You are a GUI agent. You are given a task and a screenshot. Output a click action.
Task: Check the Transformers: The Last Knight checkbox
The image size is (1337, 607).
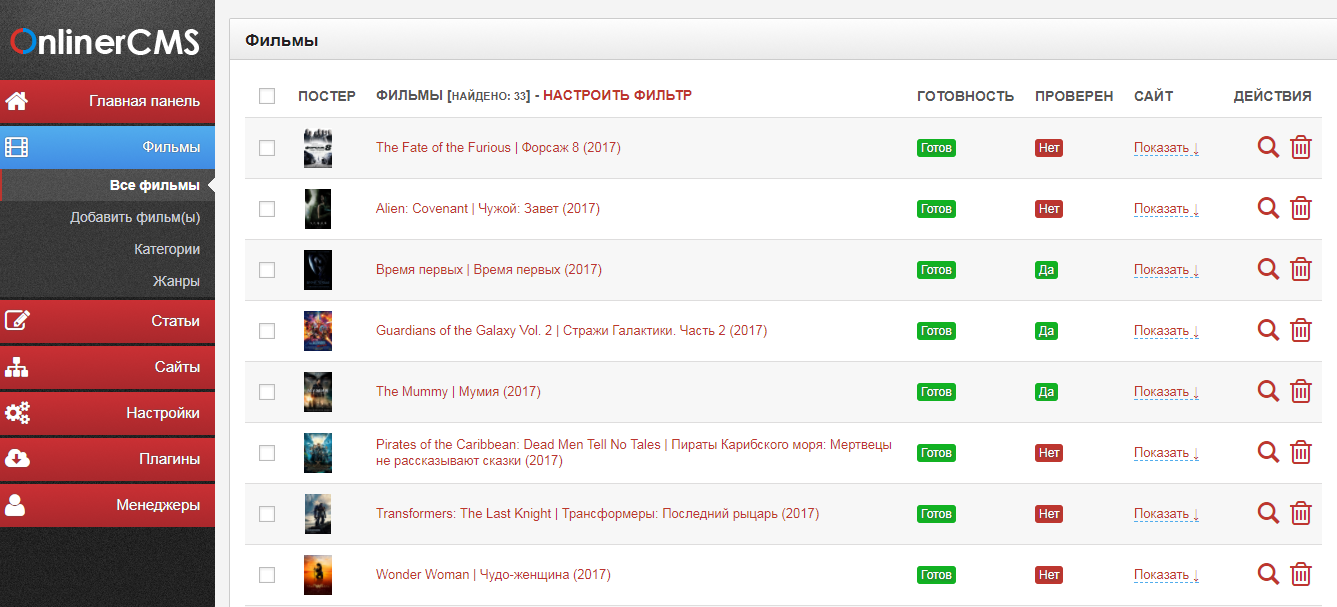[x=267, y=514]
